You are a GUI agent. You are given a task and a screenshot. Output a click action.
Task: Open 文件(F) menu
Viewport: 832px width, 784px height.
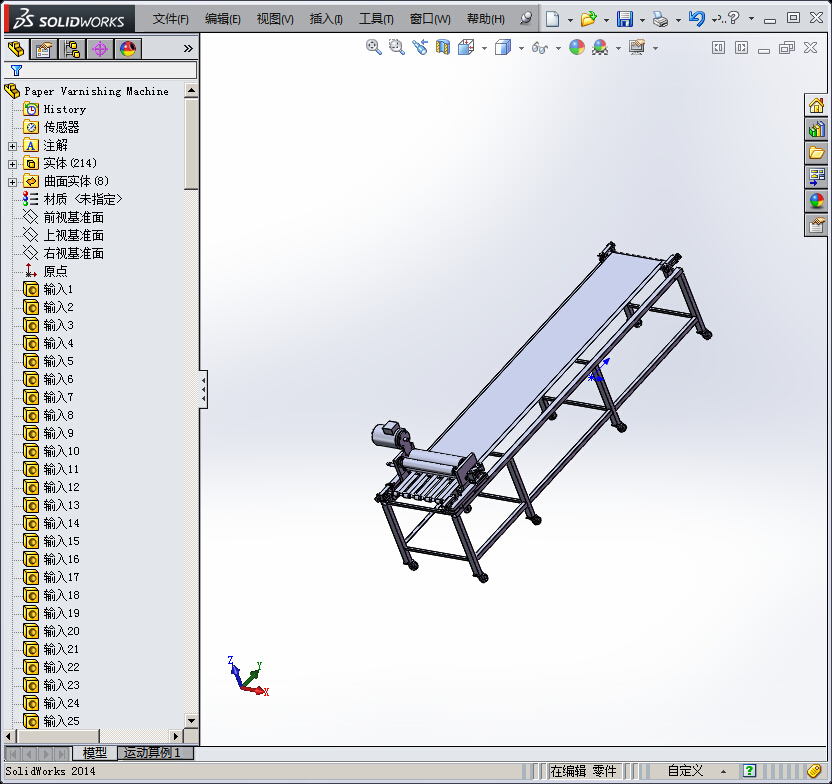coord(170,19)
